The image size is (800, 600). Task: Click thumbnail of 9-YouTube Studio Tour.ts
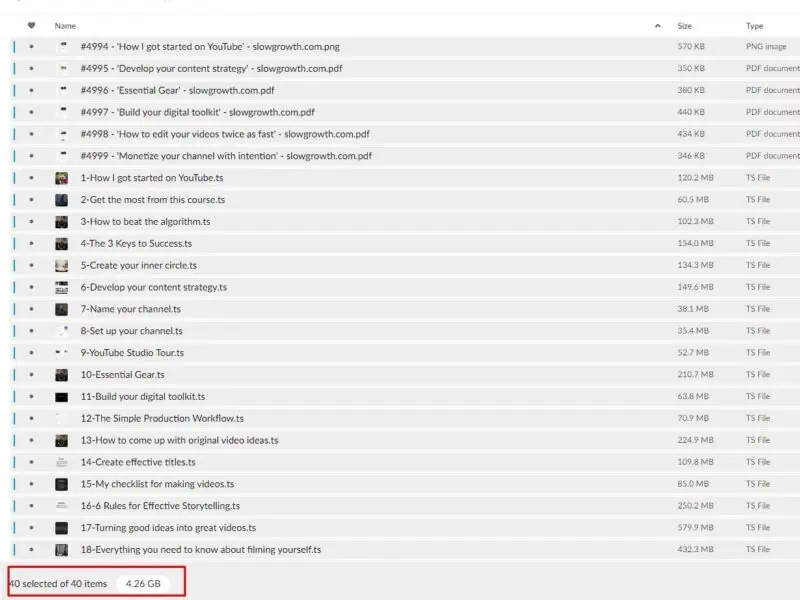pos(62,353)
